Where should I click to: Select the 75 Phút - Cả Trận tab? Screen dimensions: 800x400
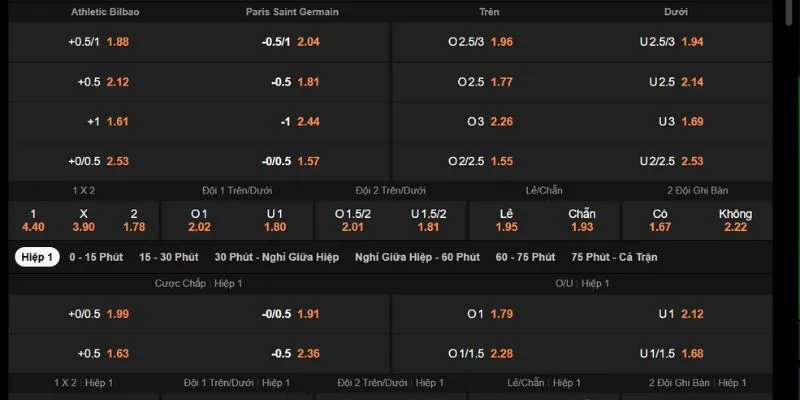(615, 257)
